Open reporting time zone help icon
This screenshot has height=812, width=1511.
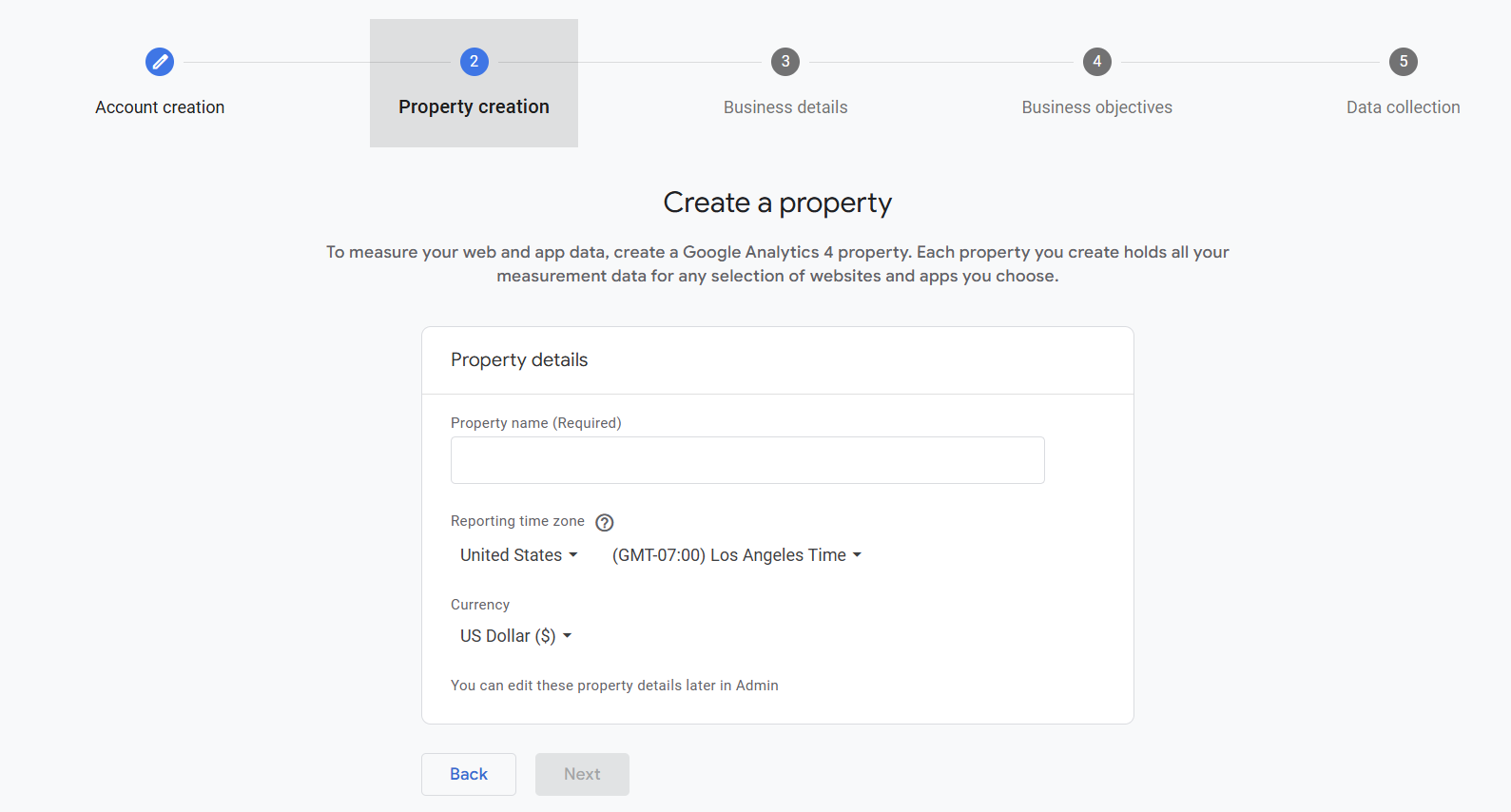tap(605, 522)
